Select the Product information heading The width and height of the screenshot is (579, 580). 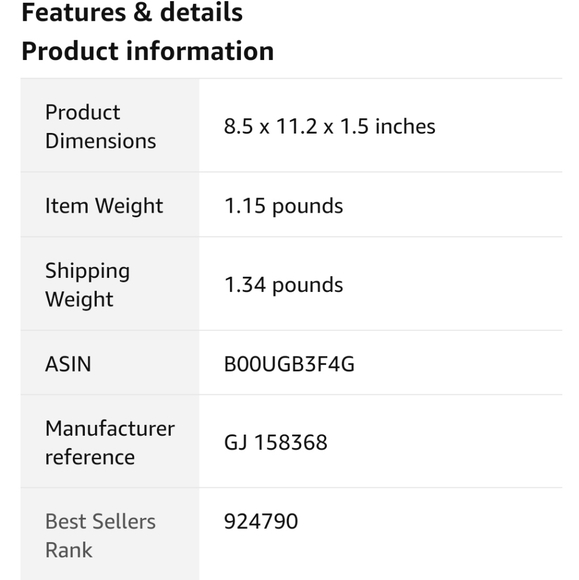click(x=148, y=51)
